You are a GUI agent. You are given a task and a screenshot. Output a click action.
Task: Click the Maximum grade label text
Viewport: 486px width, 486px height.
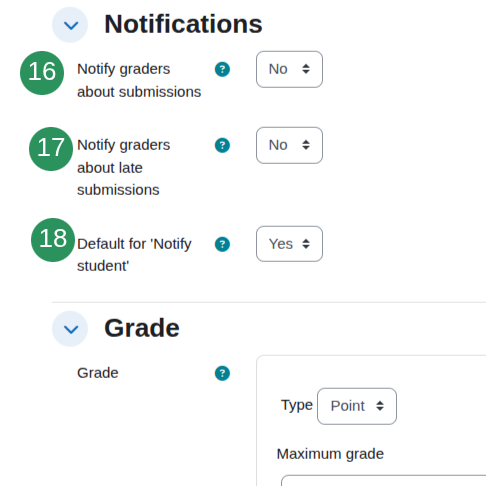(x=330, y=454)
